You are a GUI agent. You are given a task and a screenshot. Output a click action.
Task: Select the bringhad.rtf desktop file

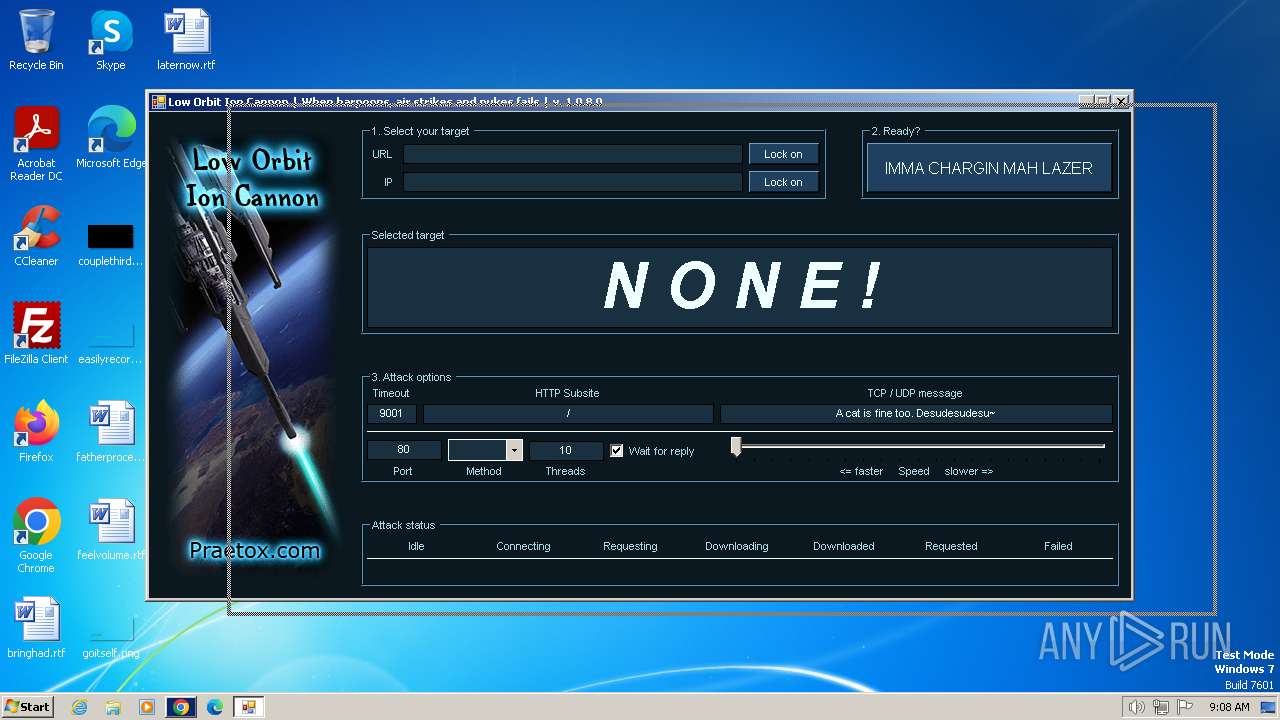[36, 627]
